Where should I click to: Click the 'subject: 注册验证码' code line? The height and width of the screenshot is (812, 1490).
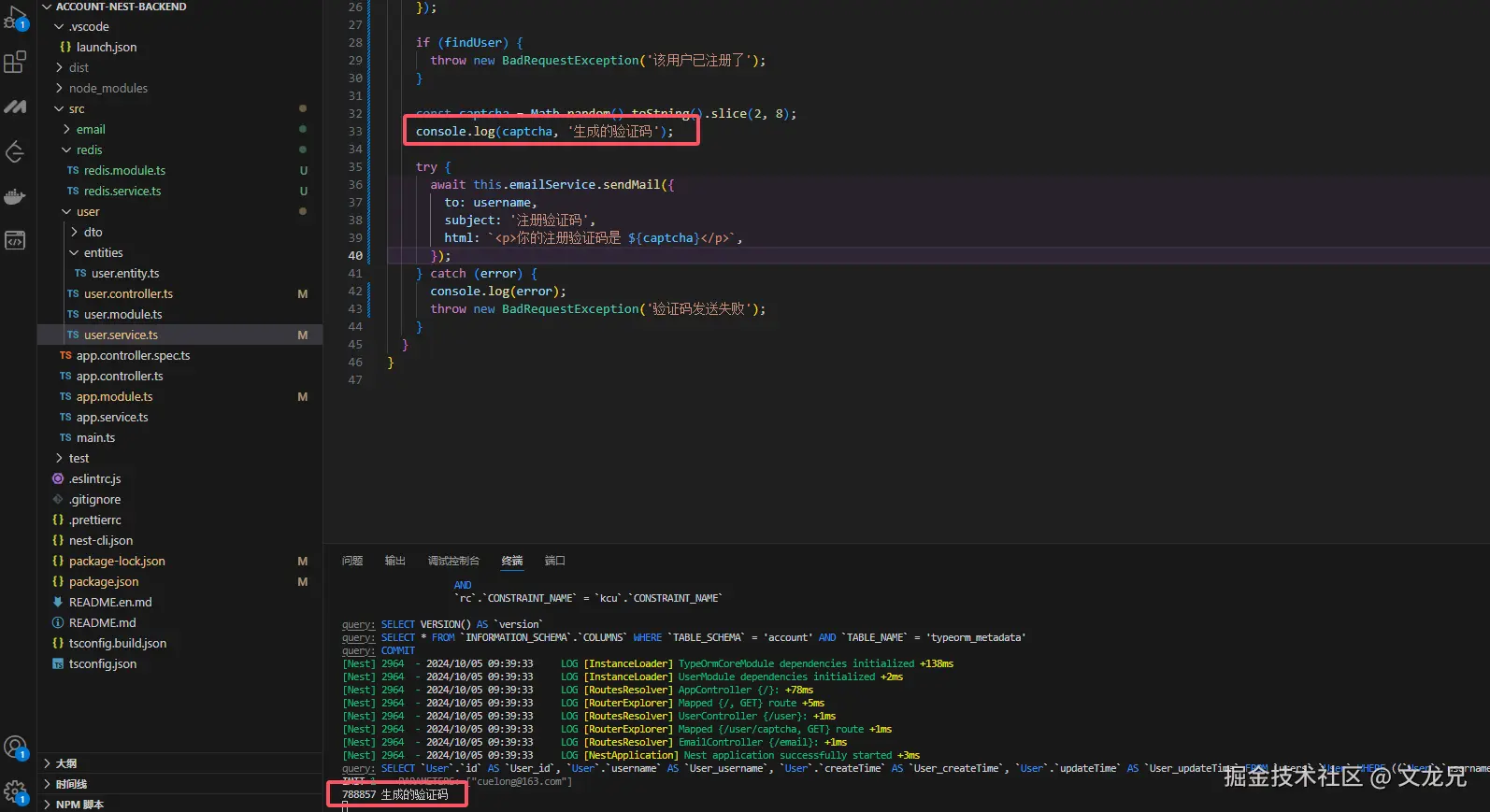pyautogui.click(x=520, y=220)
